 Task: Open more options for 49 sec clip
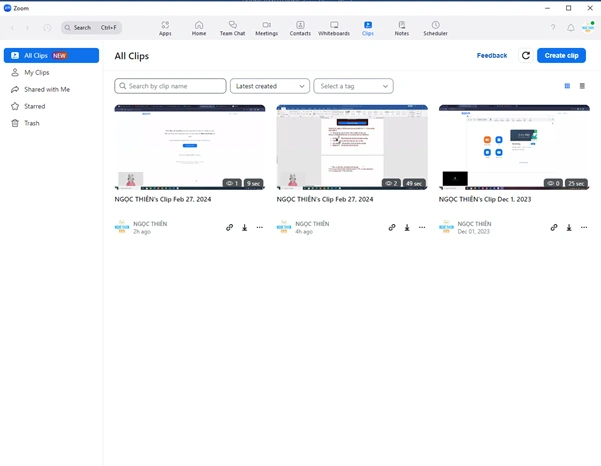tap(422, 227)
